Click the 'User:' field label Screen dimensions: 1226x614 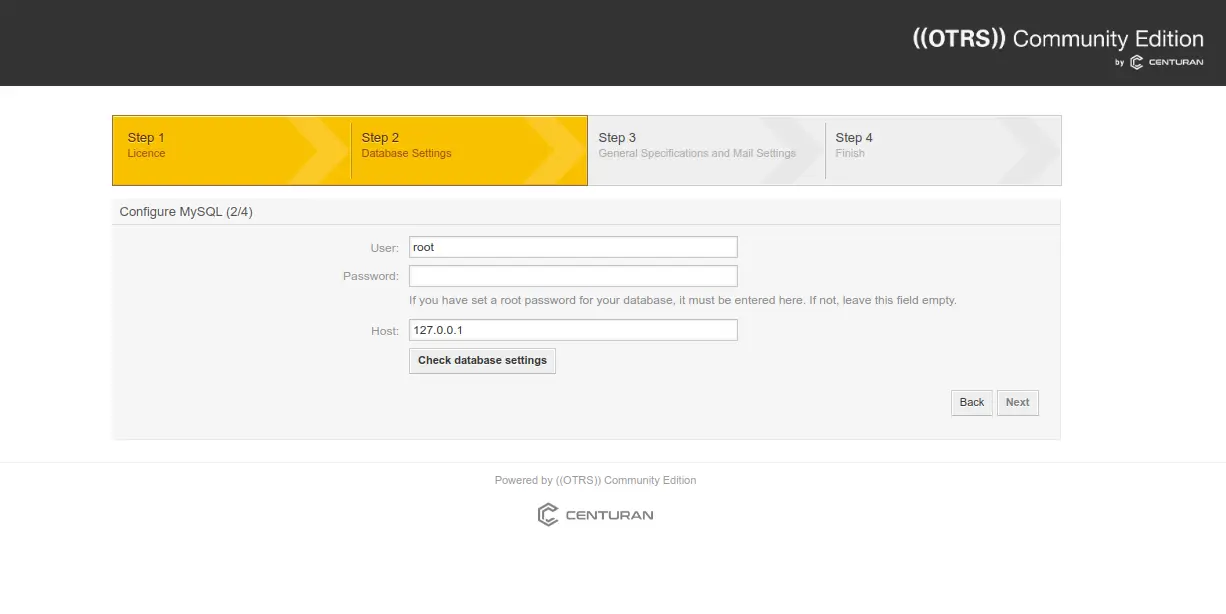pyautogui.click(x=384, y=248)
